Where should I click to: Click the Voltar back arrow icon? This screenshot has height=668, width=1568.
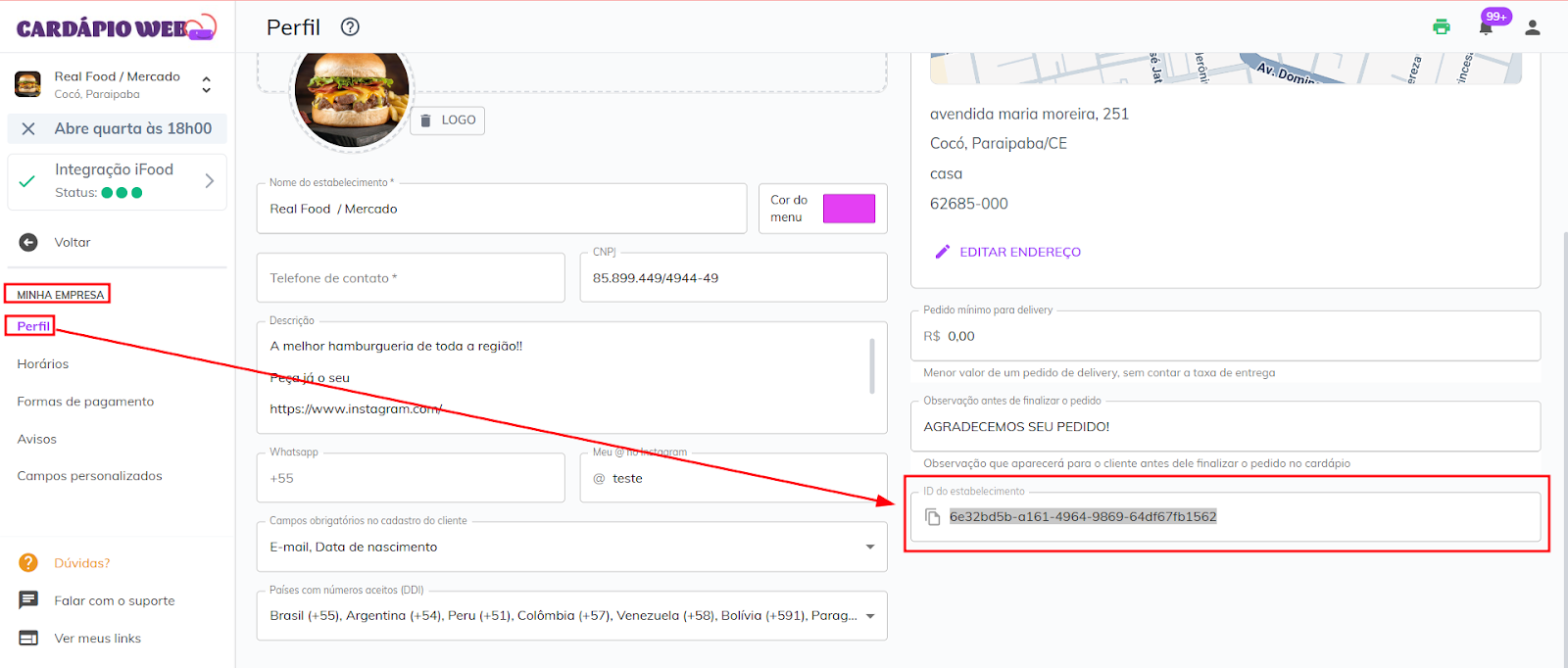(28, 242)
